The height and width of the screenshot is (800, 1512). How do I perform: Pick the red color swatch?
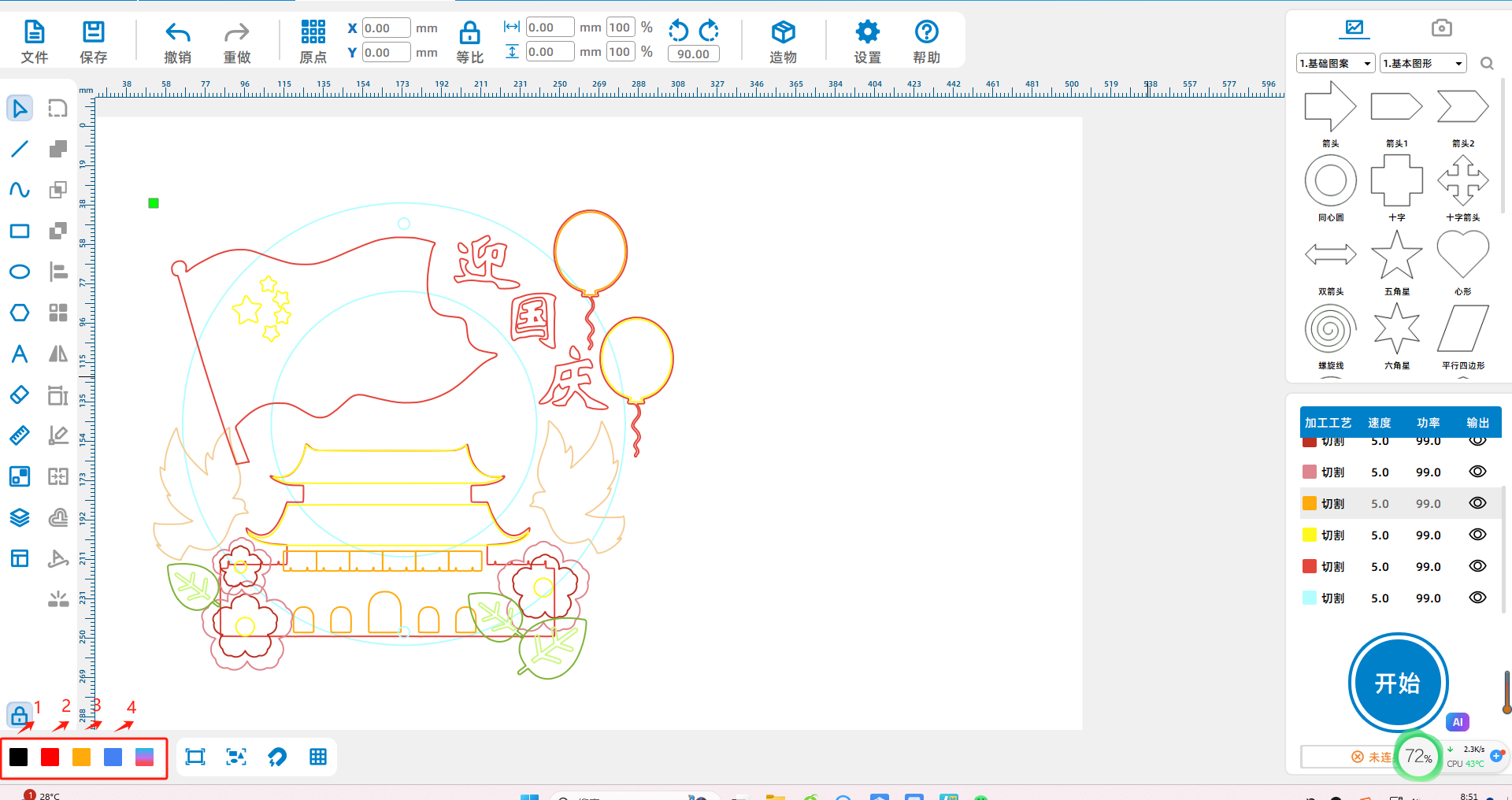[x=50, y=757]
